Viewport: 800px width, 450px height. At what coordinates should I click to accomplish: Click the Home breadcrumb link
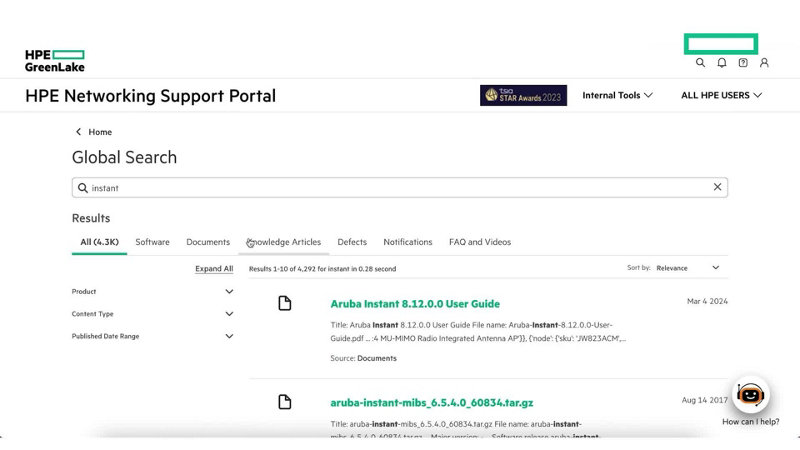tap(100, 132)
